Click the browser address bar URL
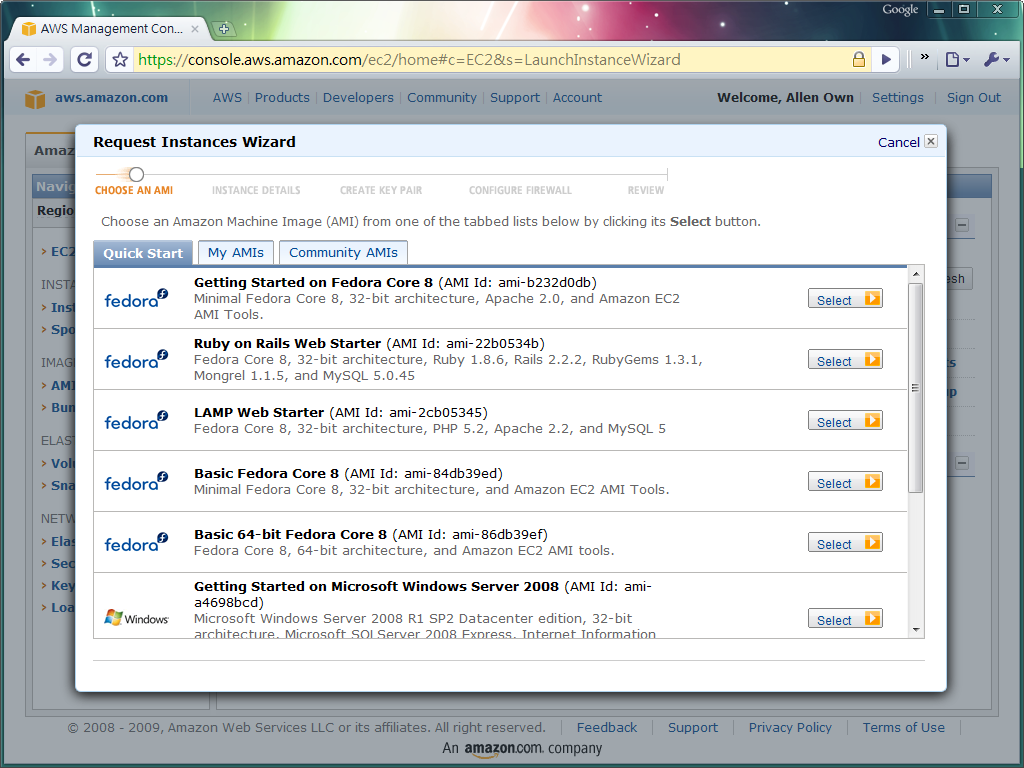 (409, 60)
